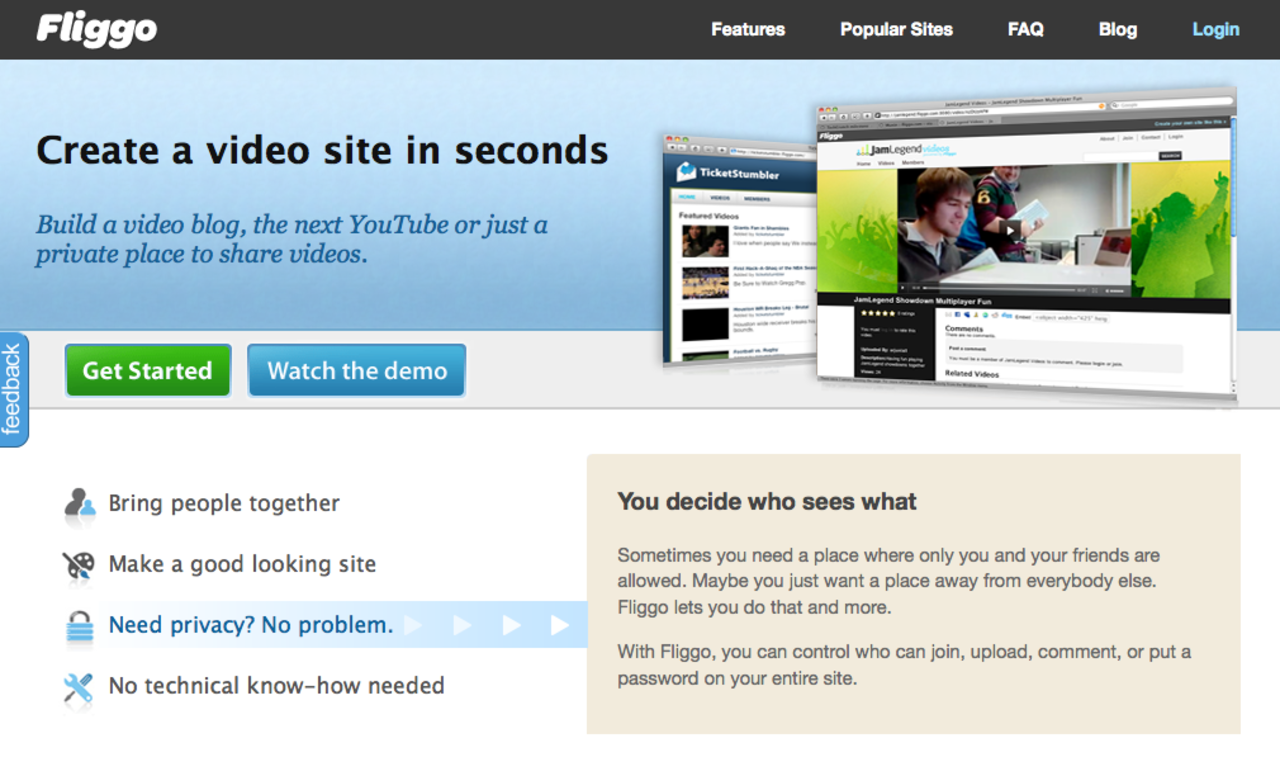Click the Login link
Screen dimensions: 1280x776
[x=1215, y=29]
